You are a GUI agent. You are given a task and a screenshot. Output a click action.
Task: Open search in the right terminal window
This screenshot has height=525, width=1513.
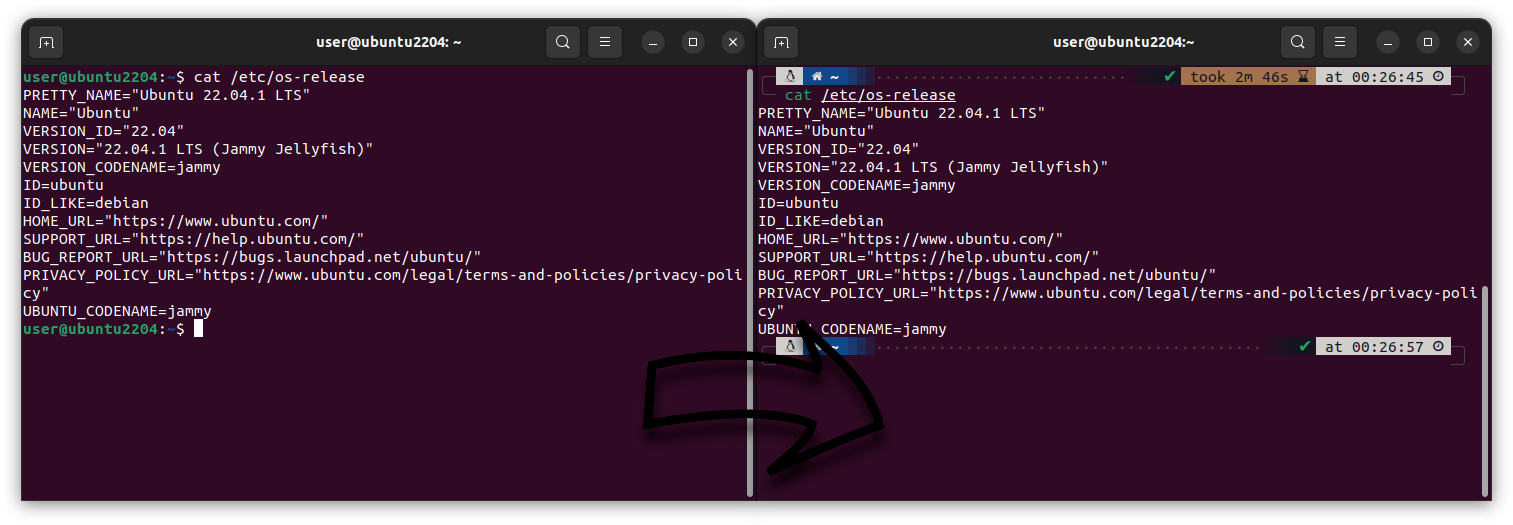click(x=1298, y=42)
